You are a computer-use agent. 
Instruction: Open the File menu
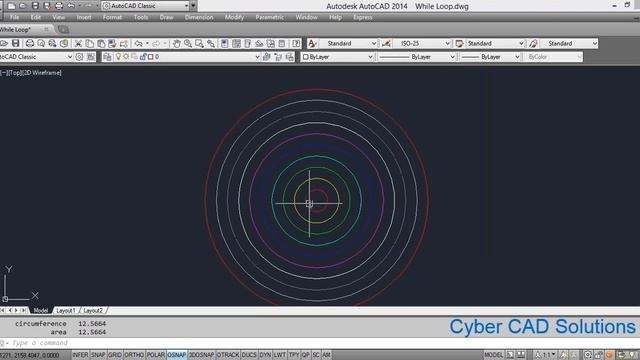(15, 17)
